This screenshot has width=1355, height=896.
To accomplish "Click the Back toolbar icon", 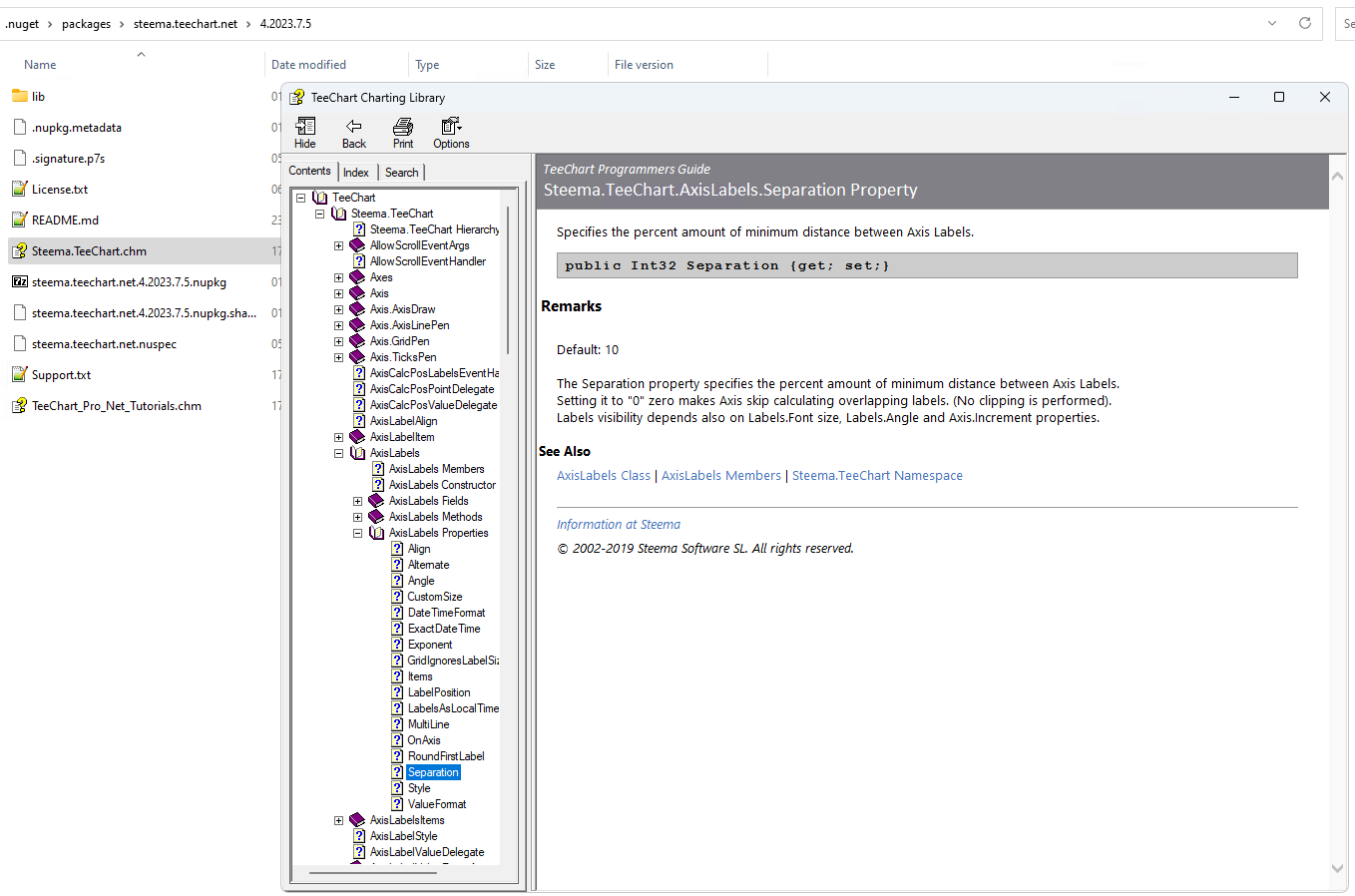I will (x=354, y=127).
